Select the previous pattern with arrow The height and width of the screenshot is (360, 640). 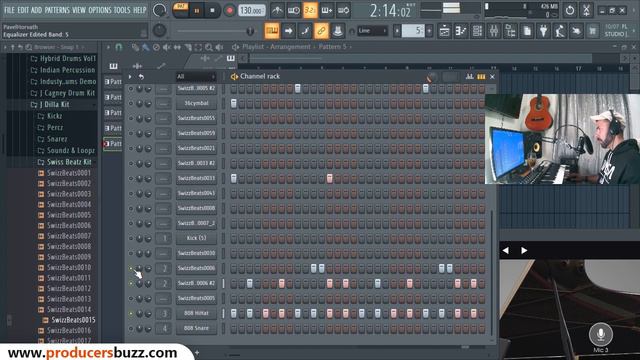tap(397, 31)
